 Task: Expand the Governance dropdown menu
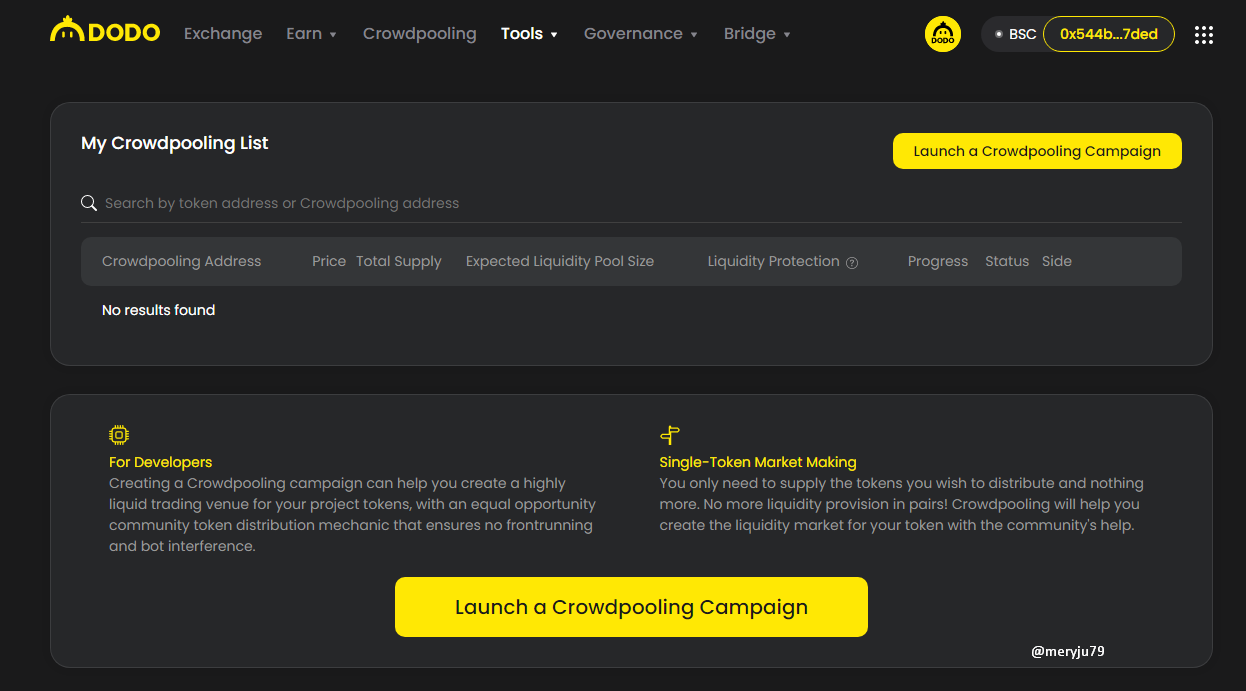[641, 34]
